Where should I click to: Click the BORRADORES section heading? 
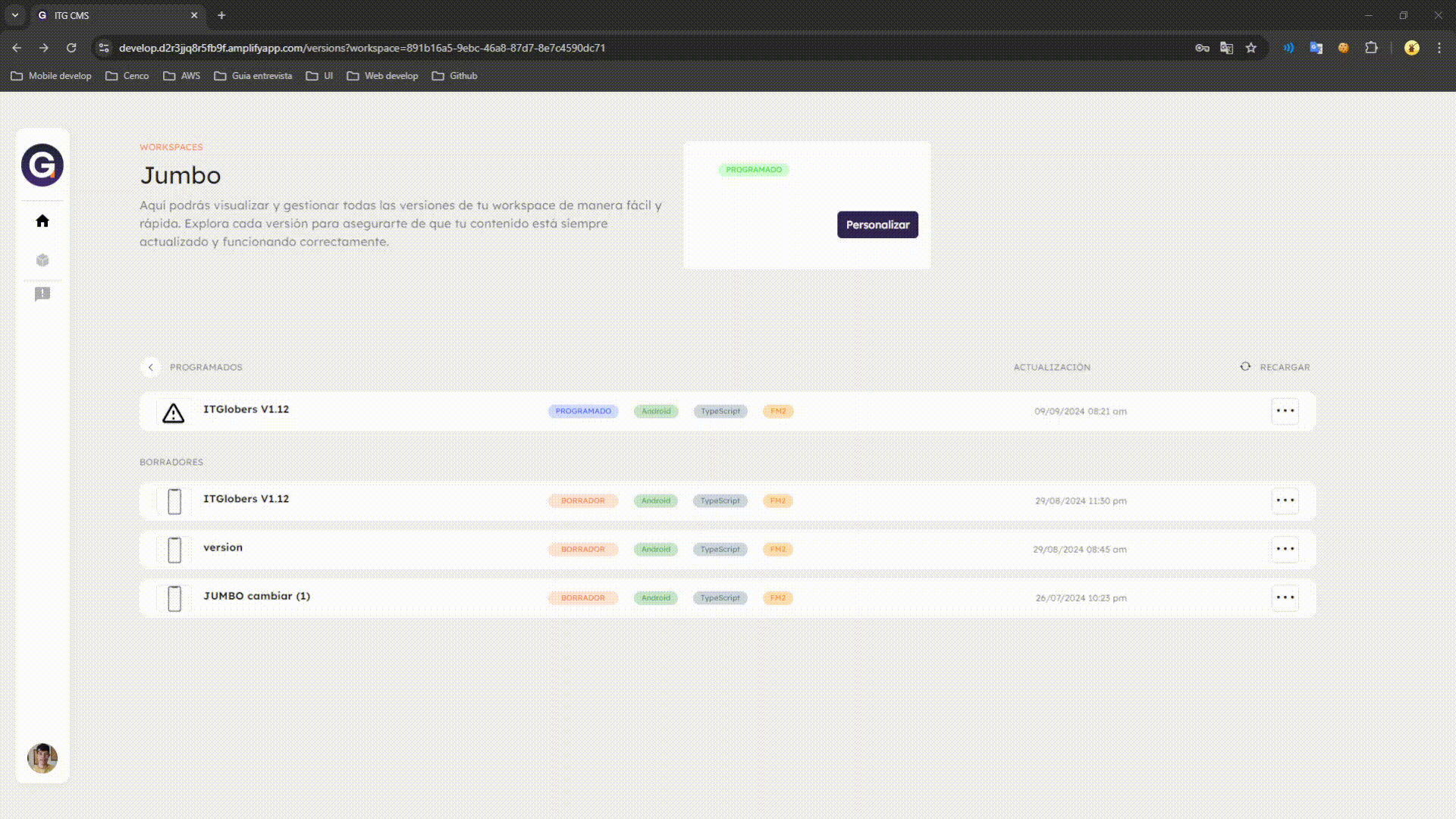[171, 462]
